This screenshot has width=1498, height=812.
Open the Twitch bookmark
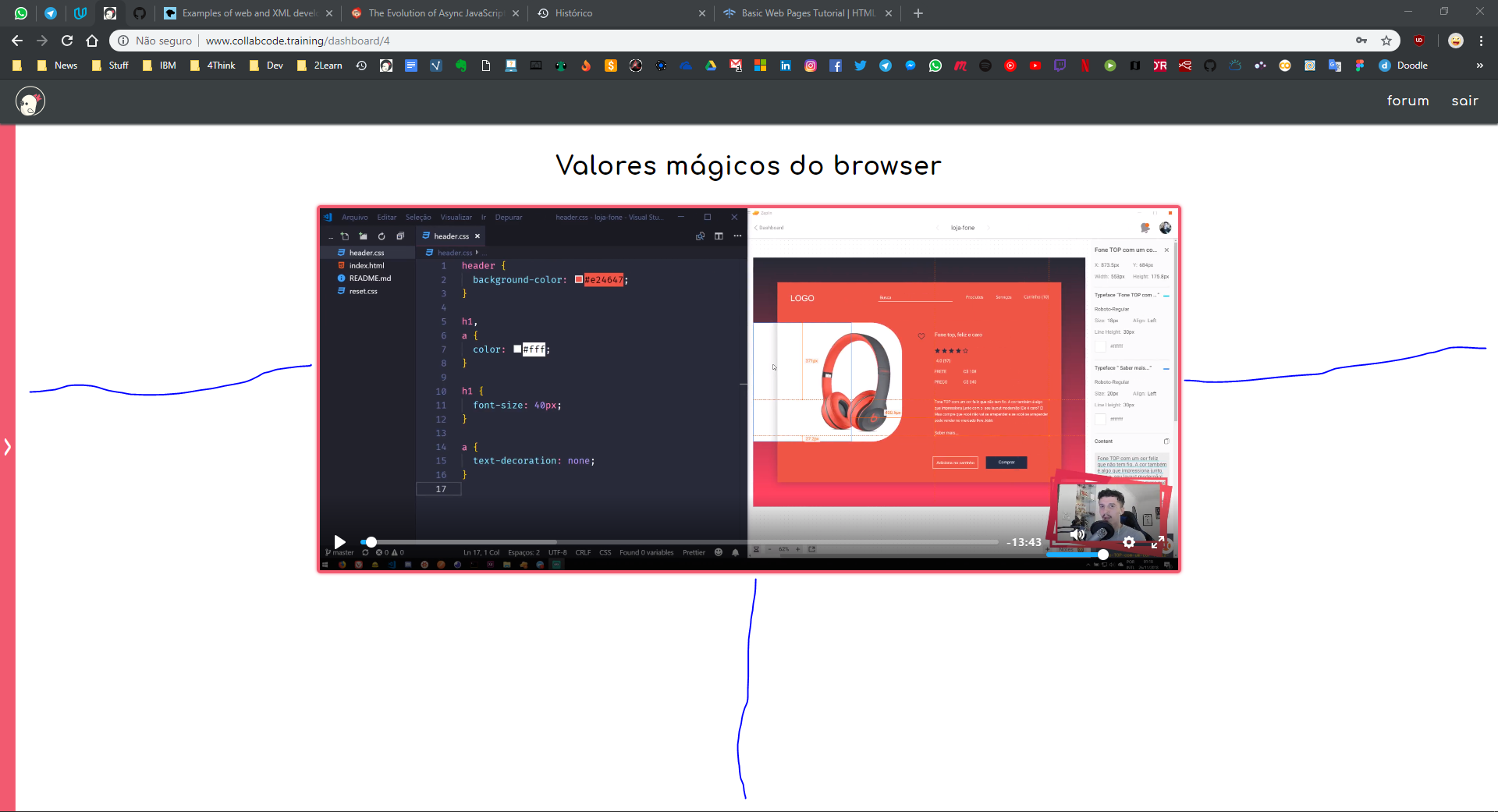[x=1060, y=66]
